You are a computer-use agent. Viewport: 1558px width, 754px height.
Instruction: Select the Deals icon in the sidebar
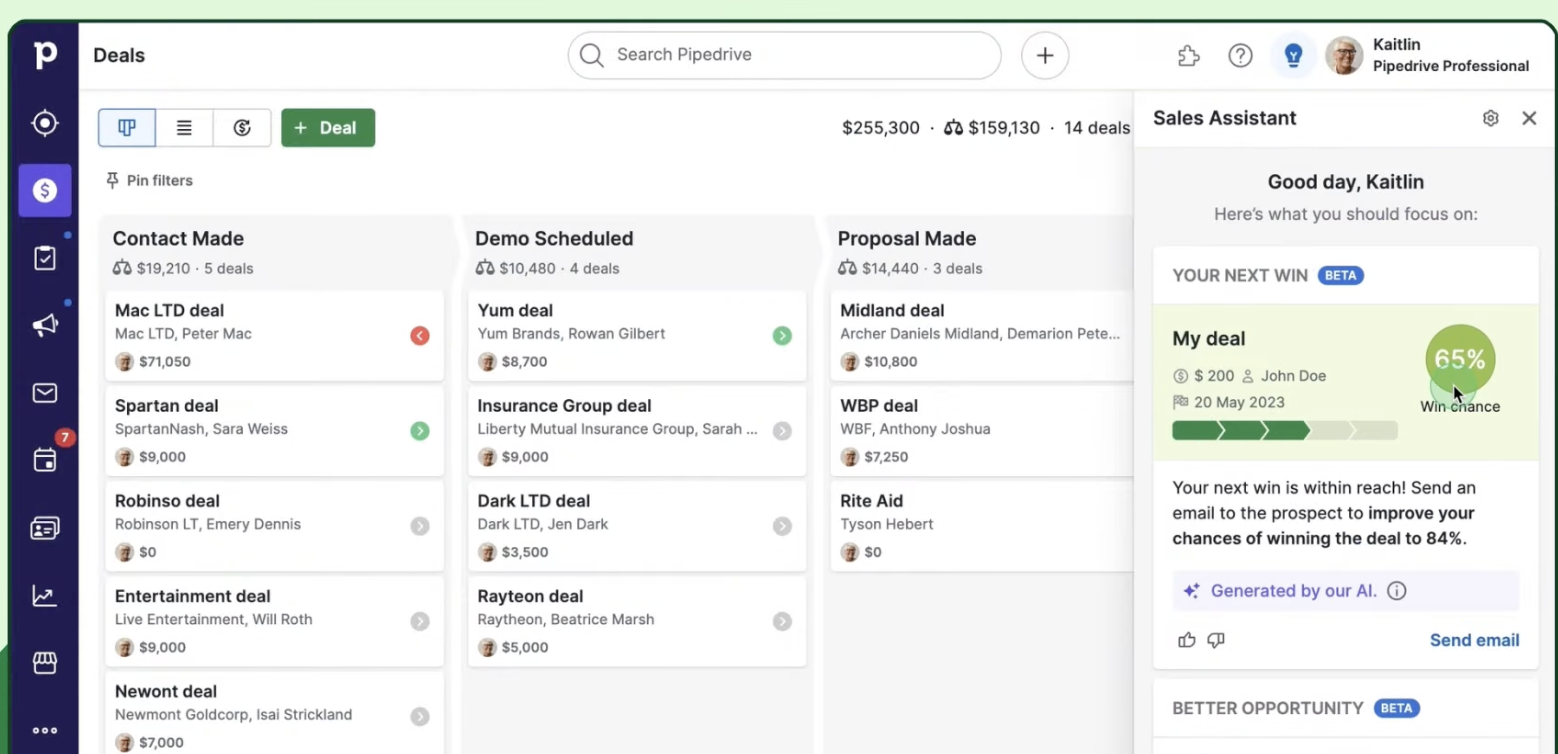tap(44, 190)
